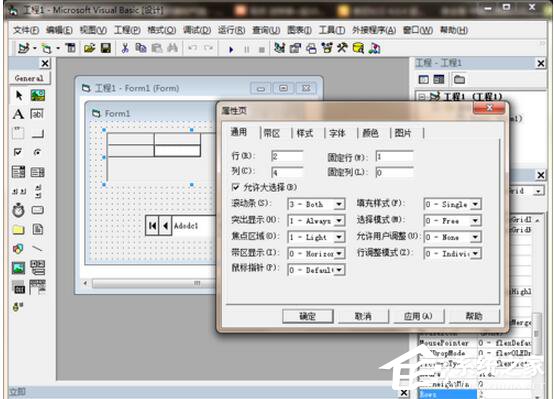Click the 取消 button
Image resolution: width=554 pixels, height=399 pixels.
(363, 316)
